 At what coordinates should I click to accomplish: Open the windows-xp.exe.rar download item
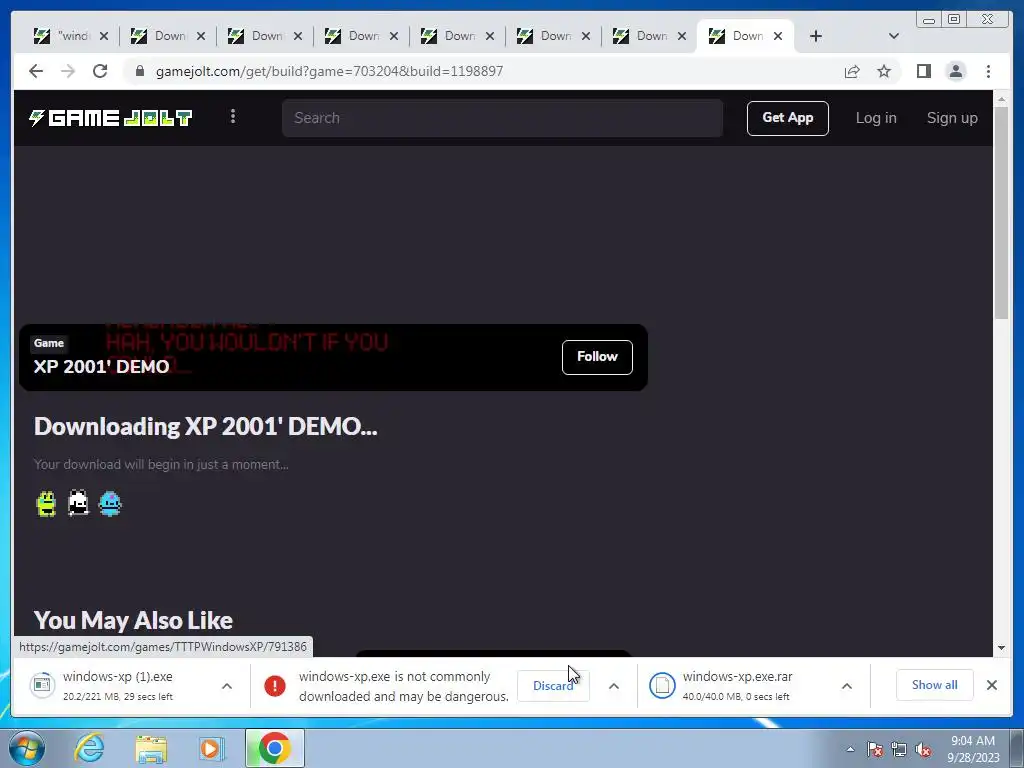coord(737,685)
